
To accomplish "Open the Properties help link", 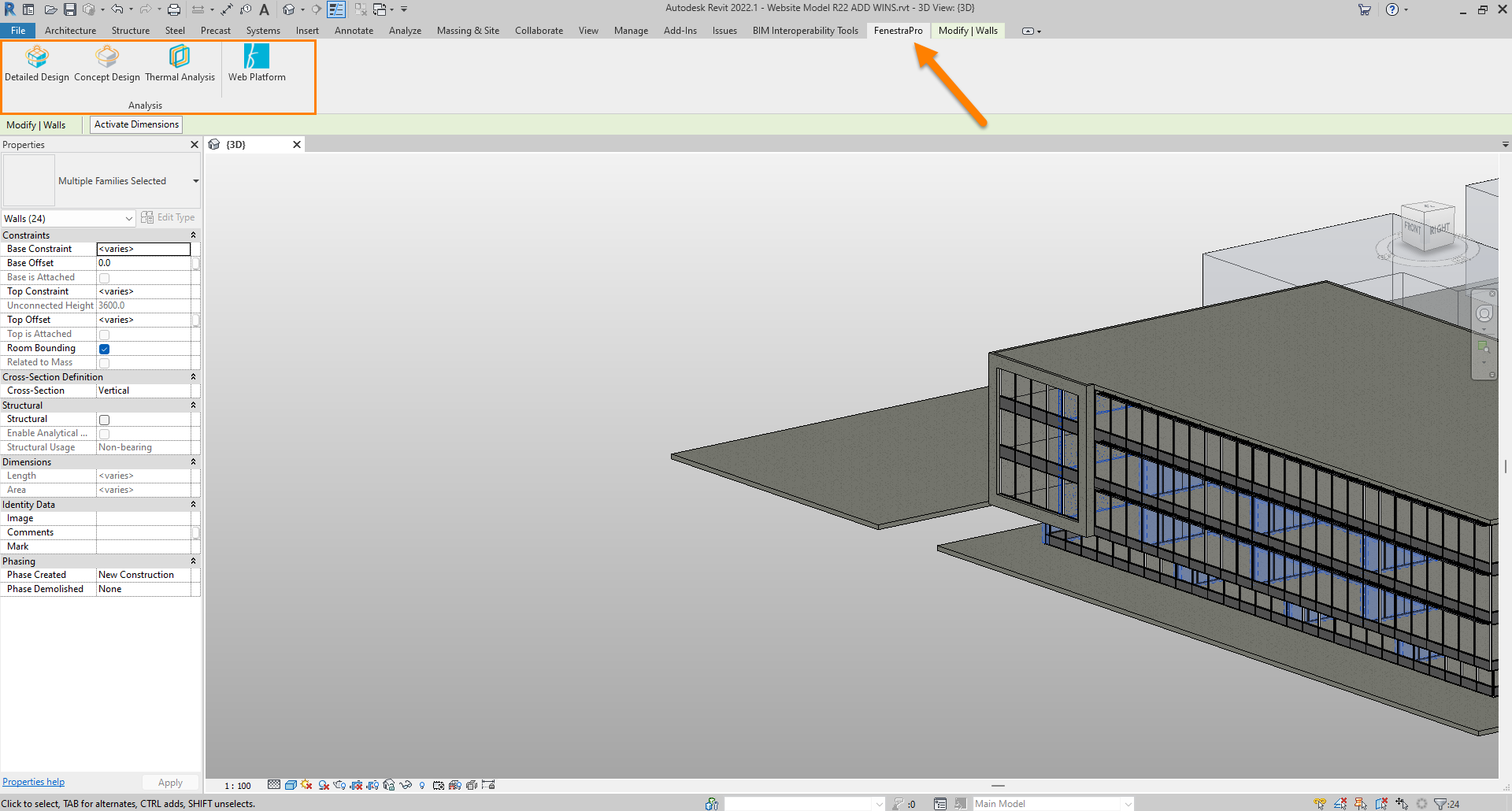I will (34, 782).
